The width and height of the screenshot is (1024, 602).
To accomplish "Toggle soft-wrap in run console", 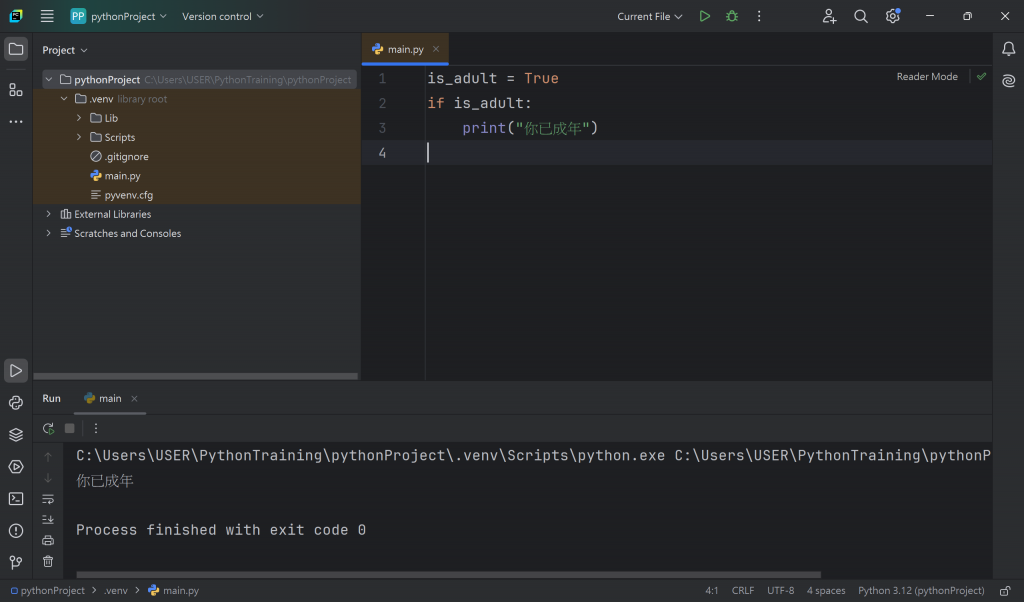I will click(x=48, y=499).
